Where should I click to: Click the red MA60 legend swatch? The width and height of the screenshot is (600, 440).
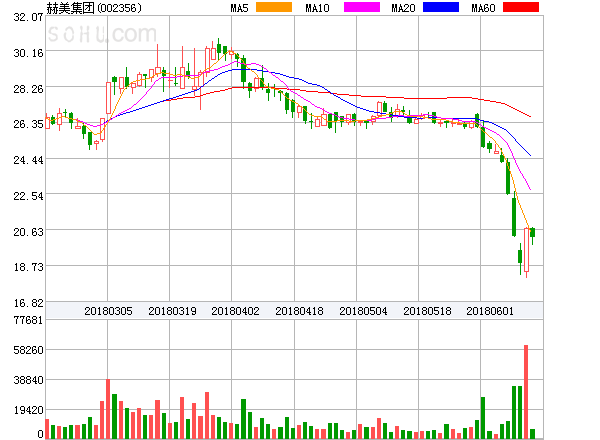[x=521, y=7]
